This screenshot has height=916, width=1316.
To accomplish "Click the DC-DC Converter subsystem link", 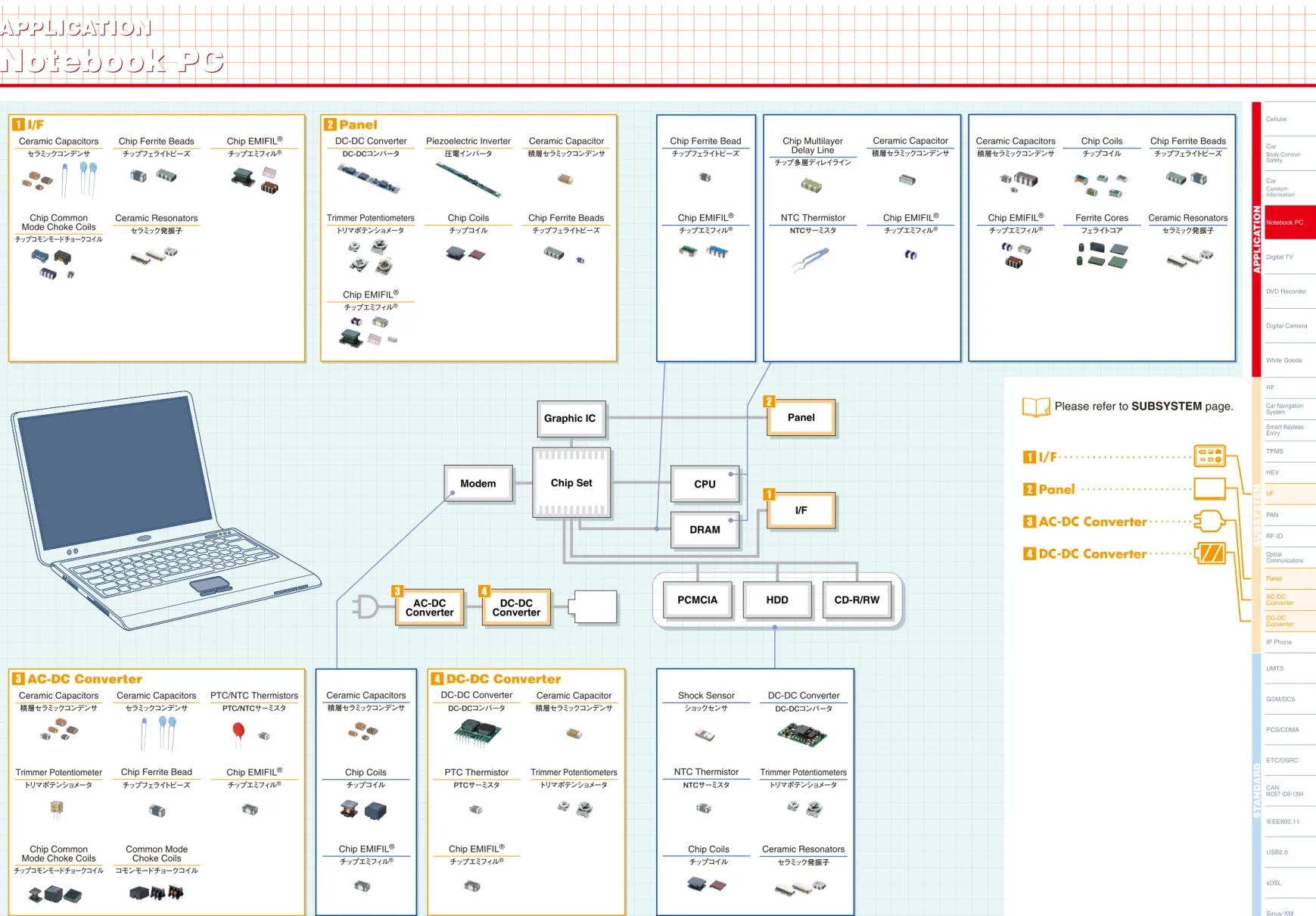I will (x=1092, y=554).
